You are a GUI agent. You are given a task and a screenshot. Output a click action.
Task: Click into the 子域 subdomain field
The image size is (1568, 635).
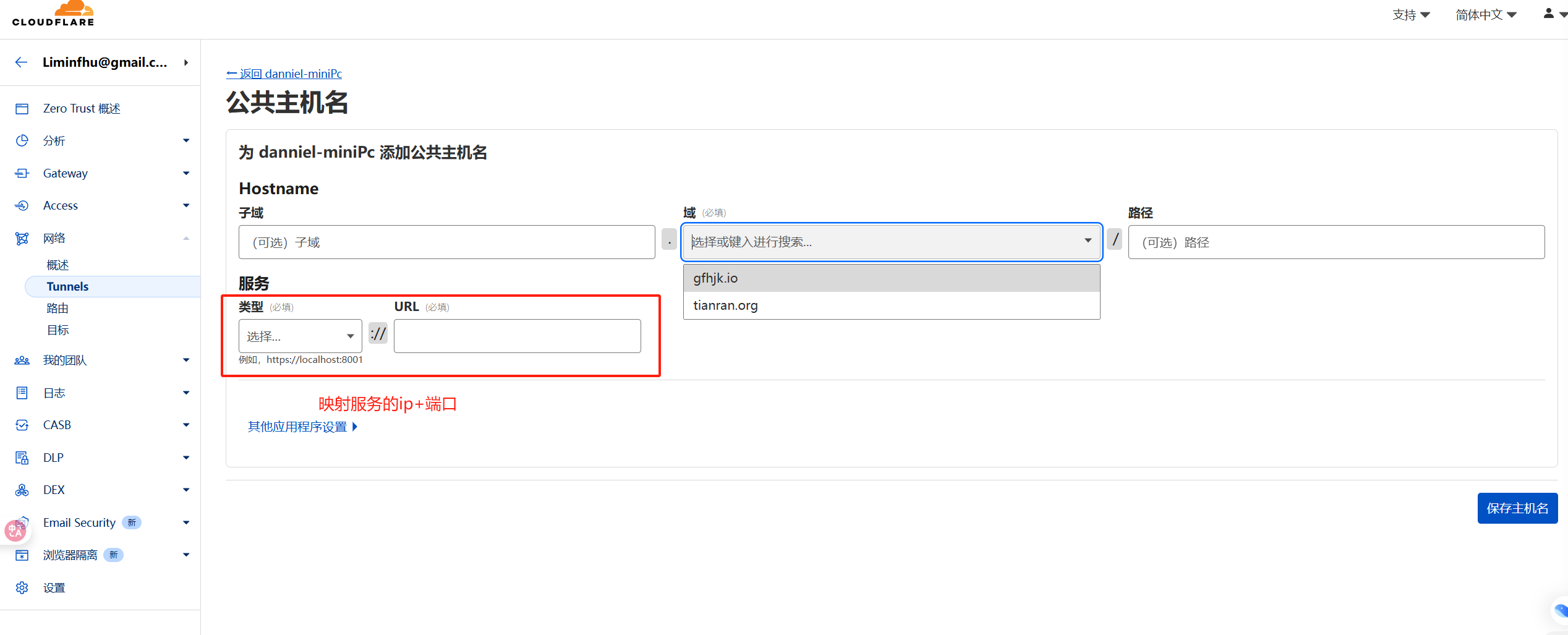point(447,242)
